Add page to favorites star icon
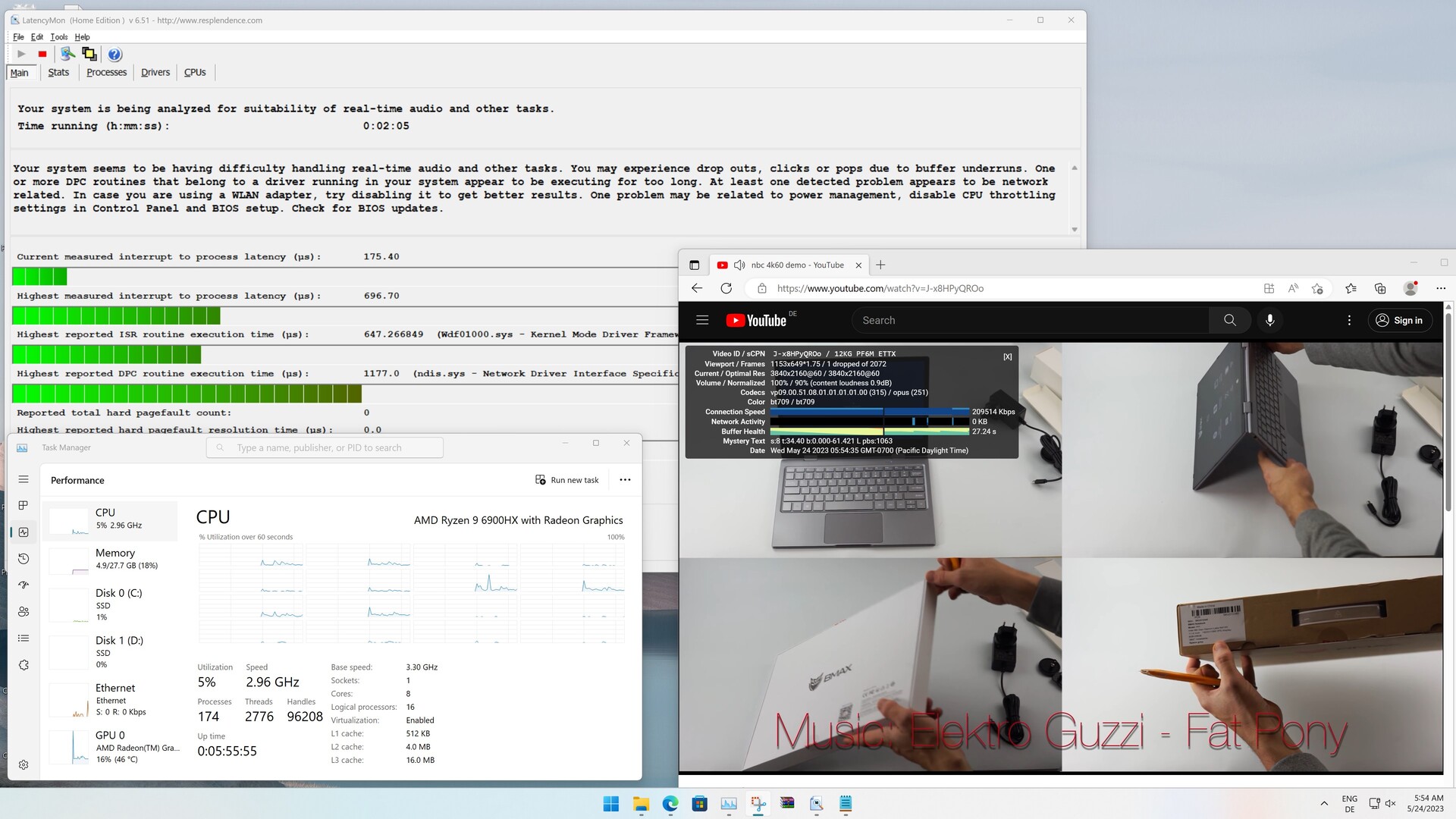 1317,288
